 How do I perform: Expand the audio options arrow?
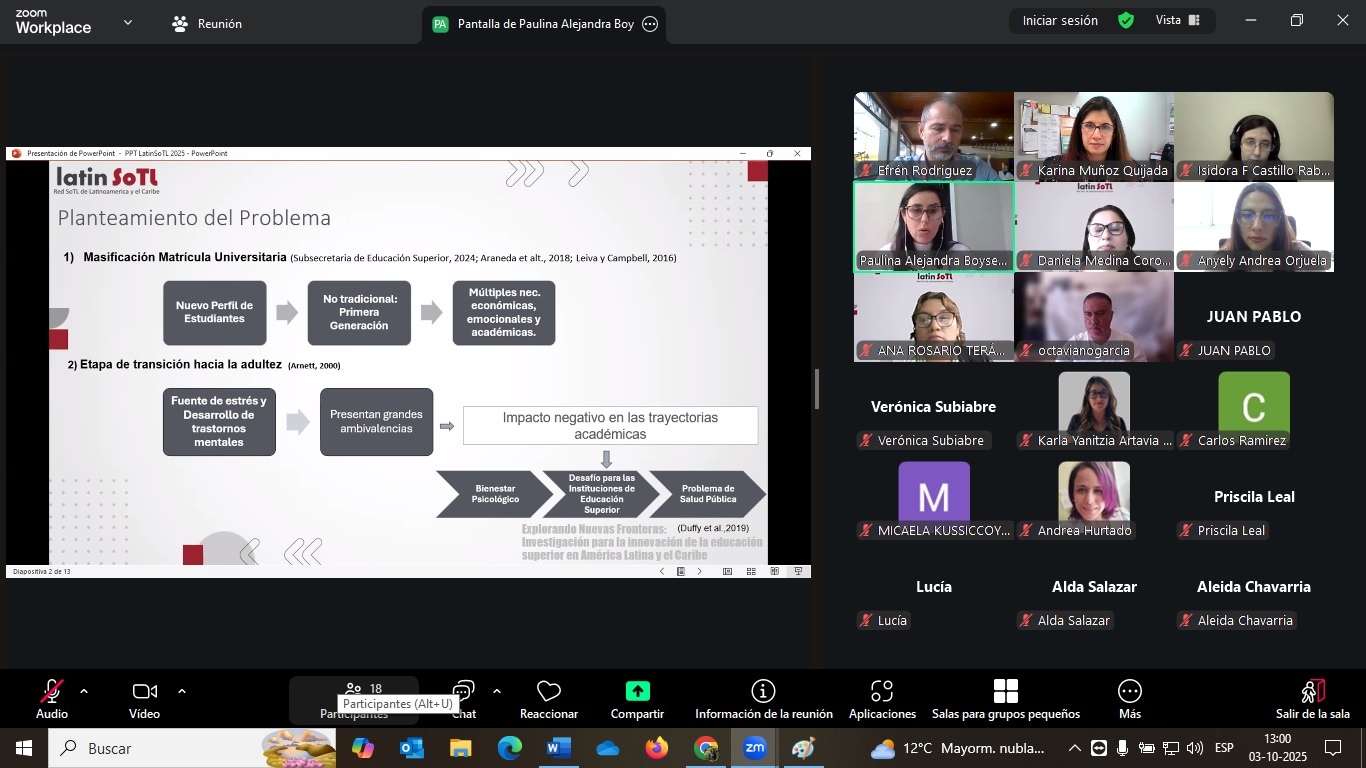pyautogui.click(x=84, y=691)
